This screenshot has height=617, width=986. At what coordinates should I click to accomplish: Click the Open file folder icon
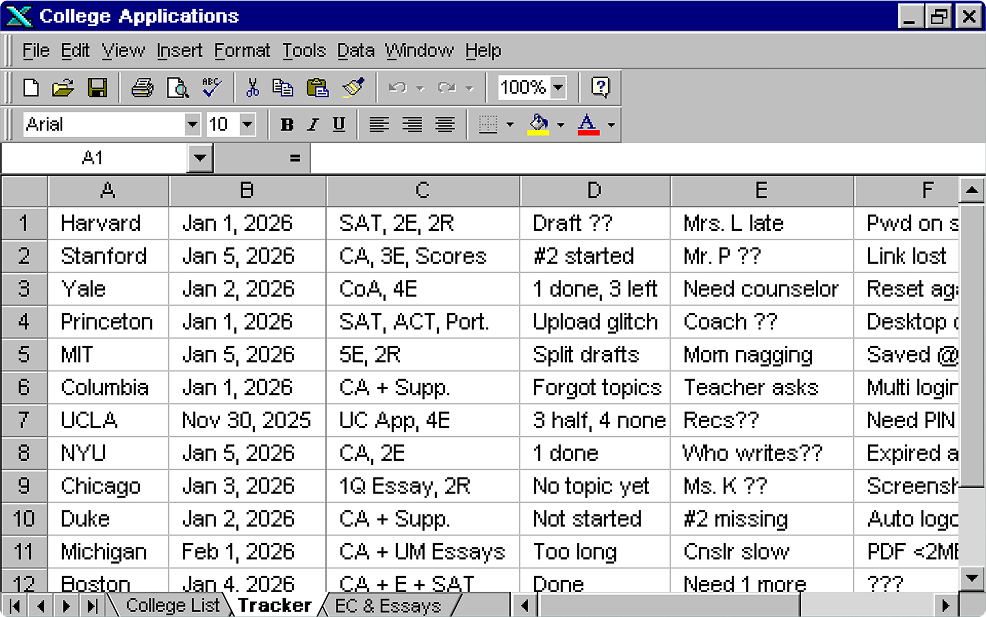tap(63, 88)
